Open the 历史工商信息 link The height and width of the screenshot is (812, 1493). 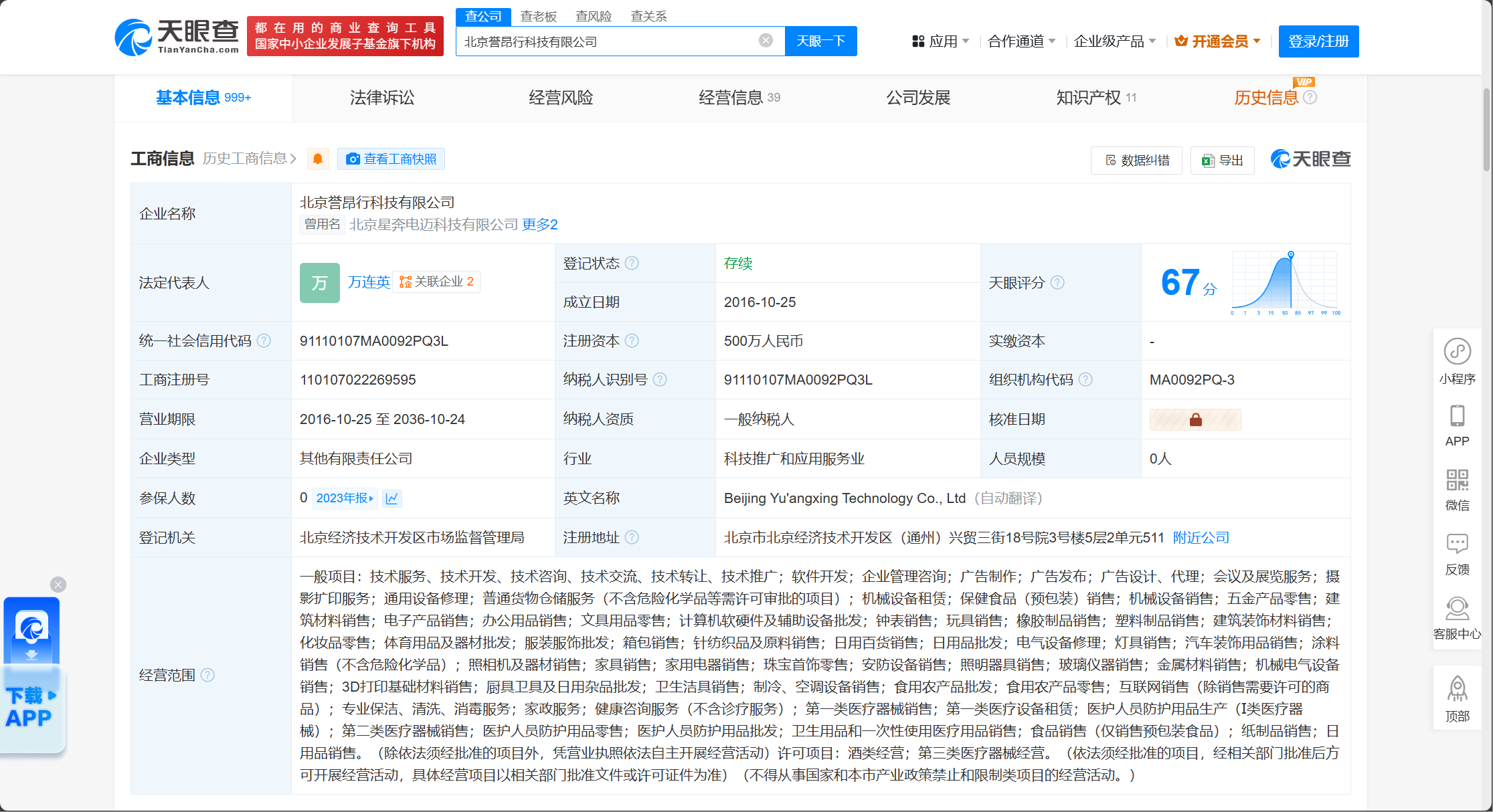tap(249, 159)
